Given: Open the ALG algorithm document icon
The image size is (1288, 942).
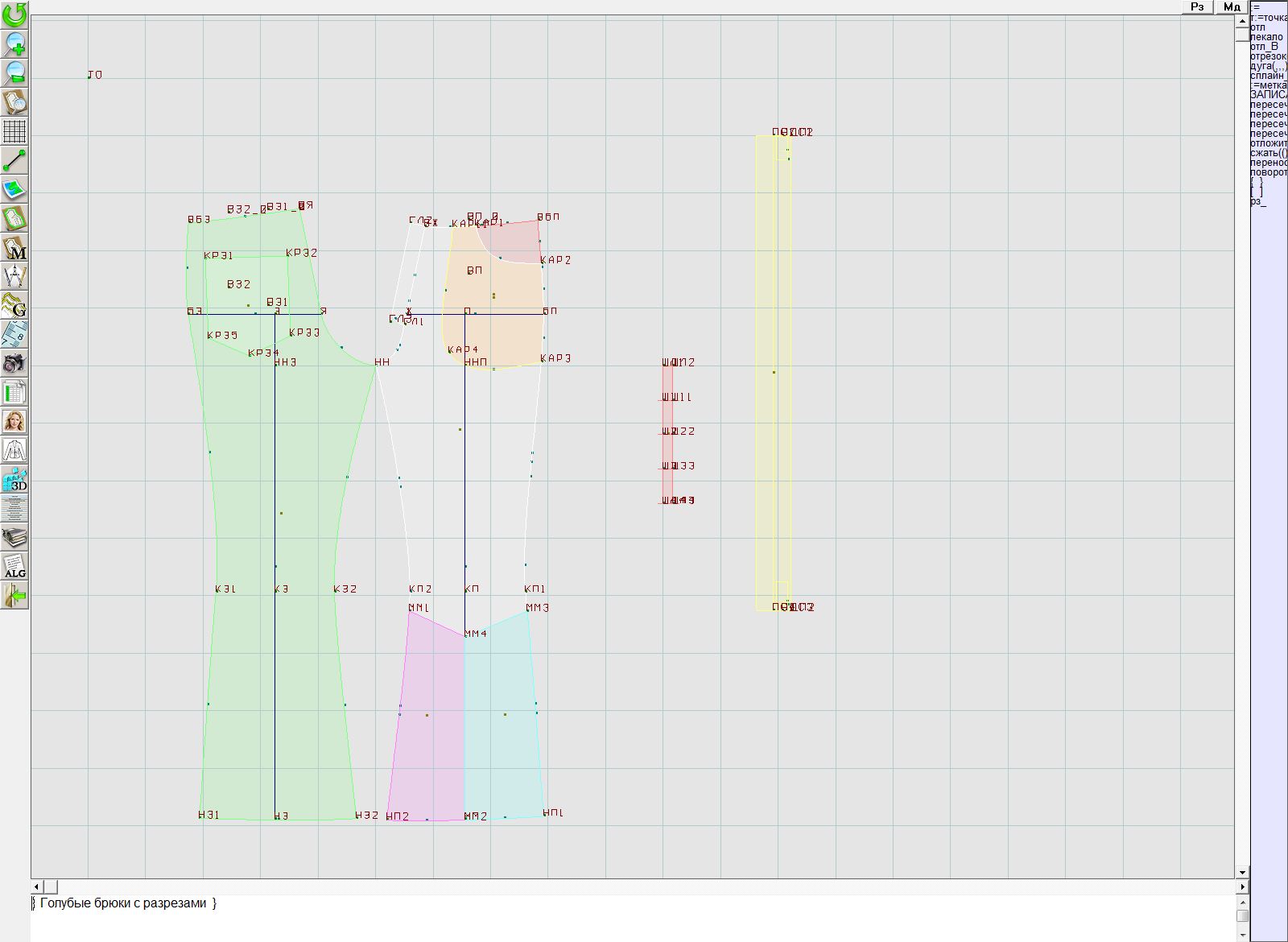Looking at the screenshot, I should (14, 566).
